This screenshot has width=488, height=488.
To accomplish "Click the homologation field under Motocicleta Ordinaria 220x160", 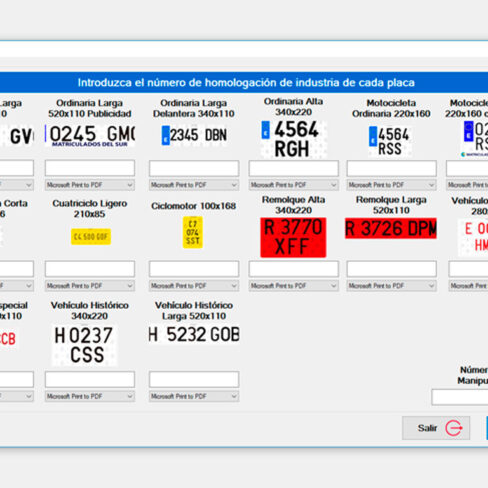I will [392, 168].
